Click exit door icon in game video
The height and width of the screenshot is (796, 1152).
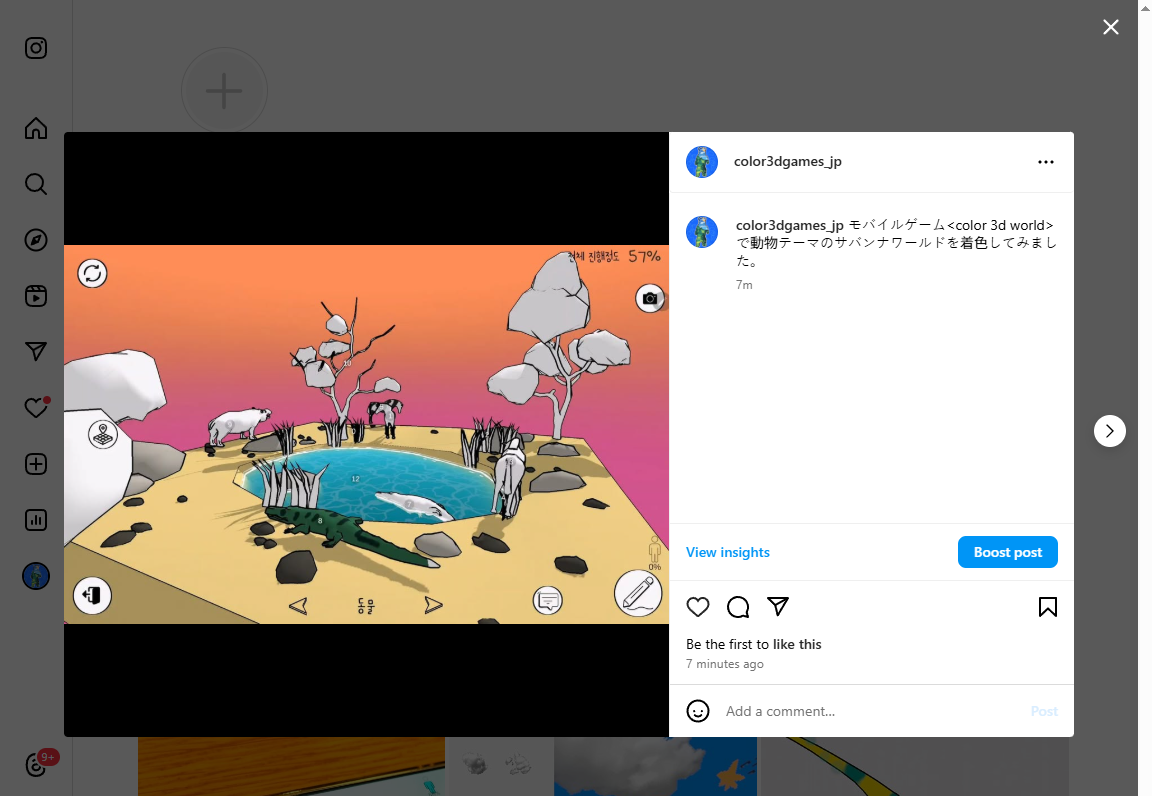[93, 595]
